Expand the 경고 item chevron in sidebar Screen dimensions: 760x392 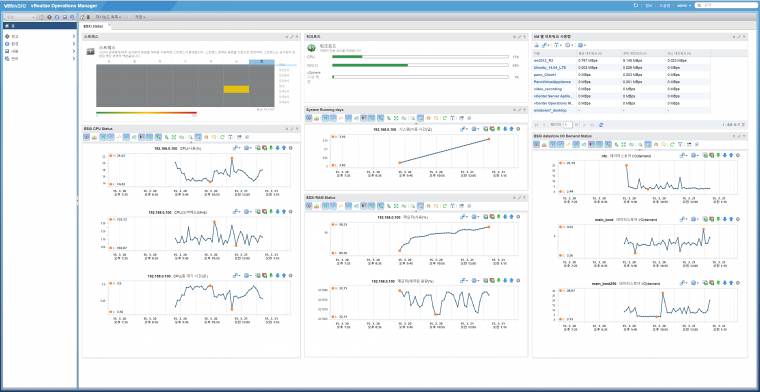(x=74, y=36)
